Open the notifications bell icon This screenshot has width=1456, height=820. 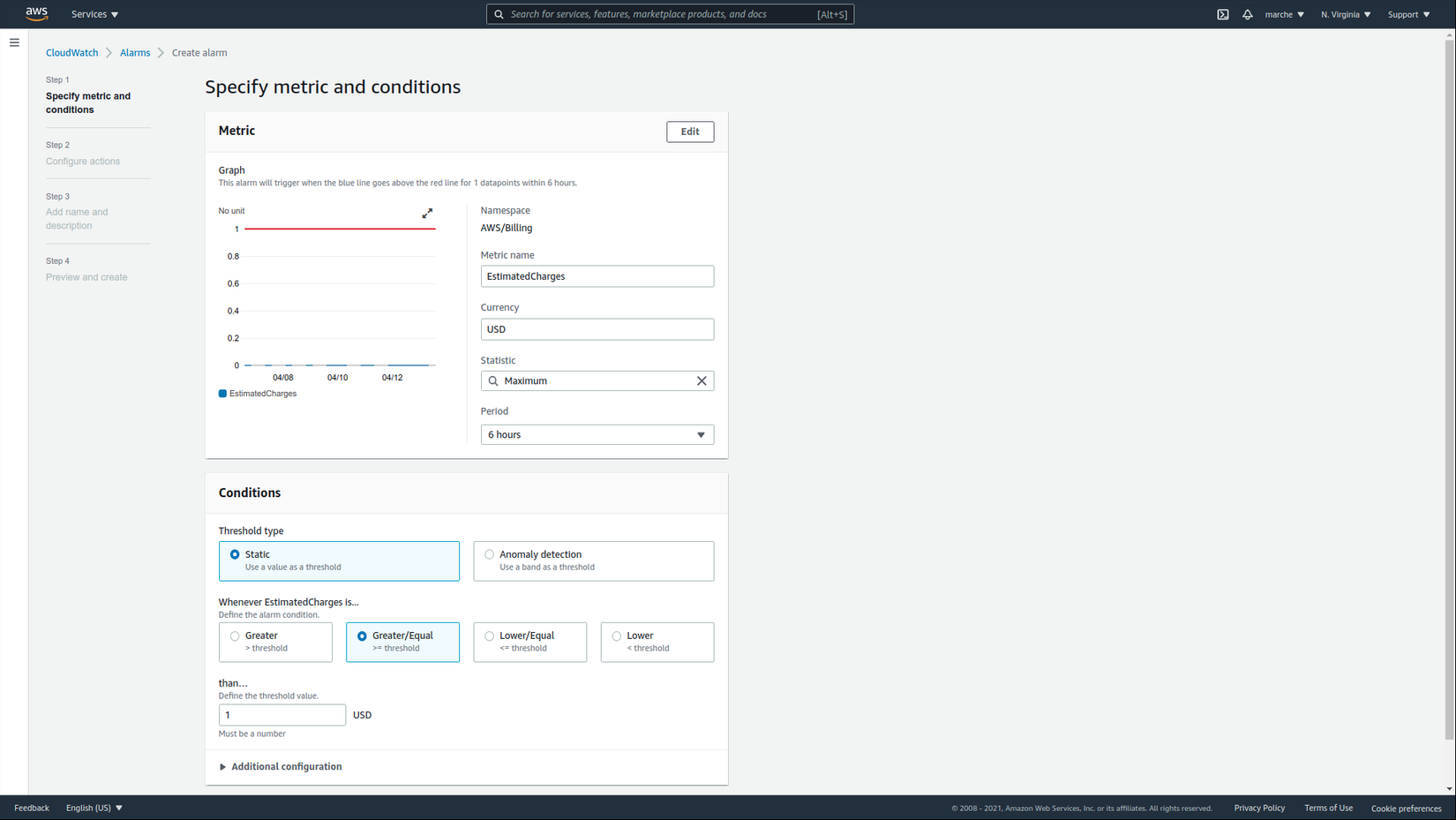pyautogui.click(x=1248, y=14)
